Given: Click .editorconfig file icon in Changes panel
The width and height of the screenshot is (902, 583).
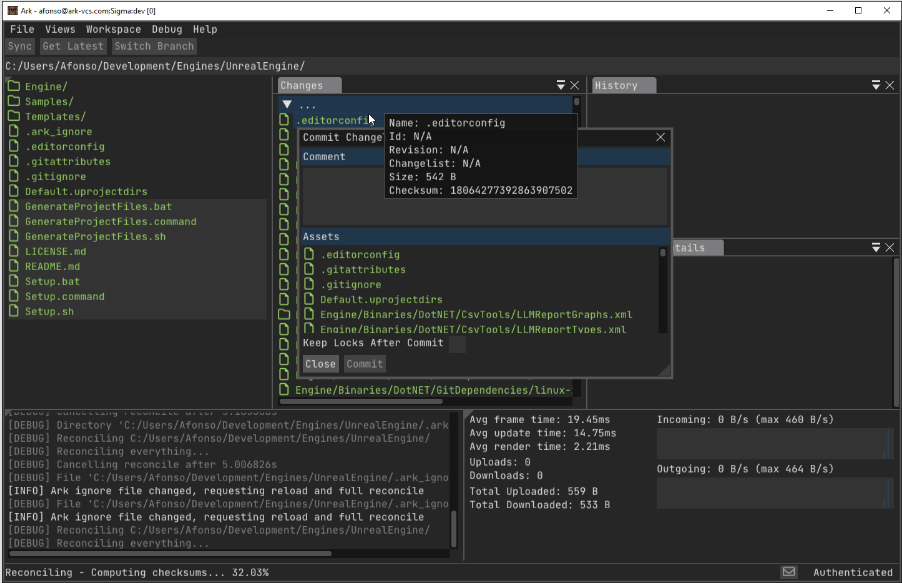Looking at the screenshot, I should tap(284, 120).
